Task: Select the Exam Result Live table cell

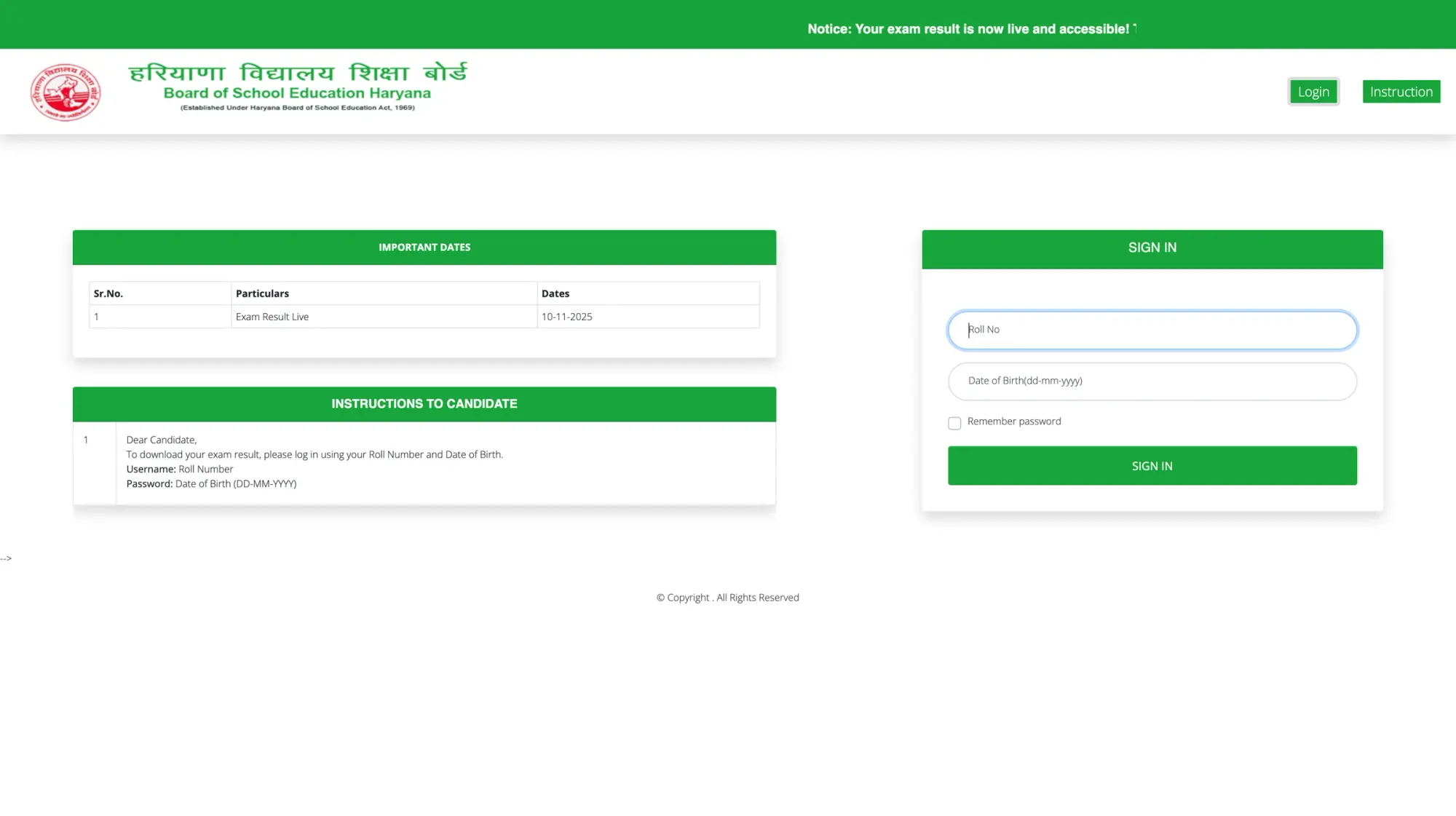Action: [272, 317]
